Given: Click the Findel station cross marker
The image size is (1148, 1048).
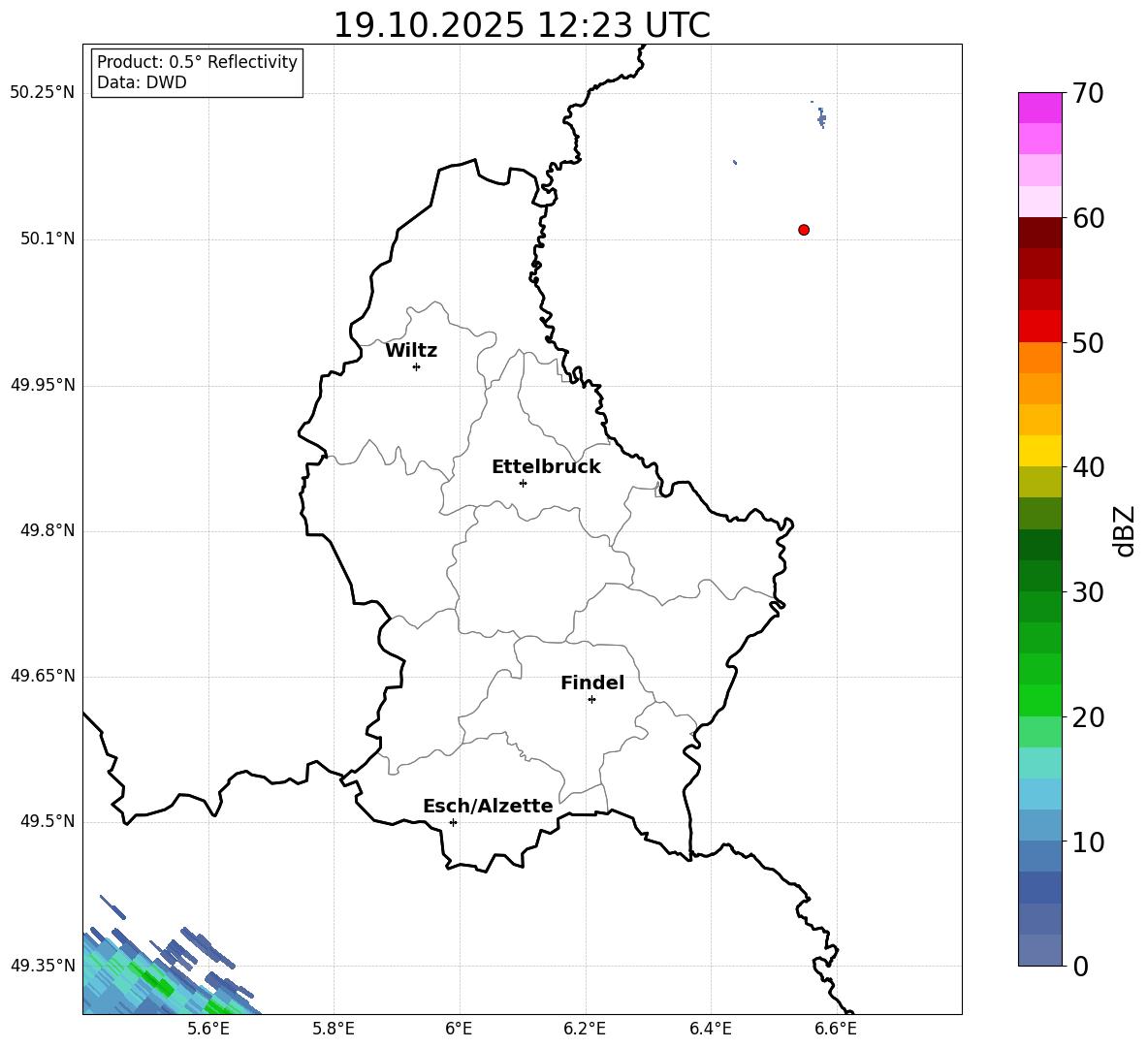Looking at the screenshot, I should coord(591,700).
